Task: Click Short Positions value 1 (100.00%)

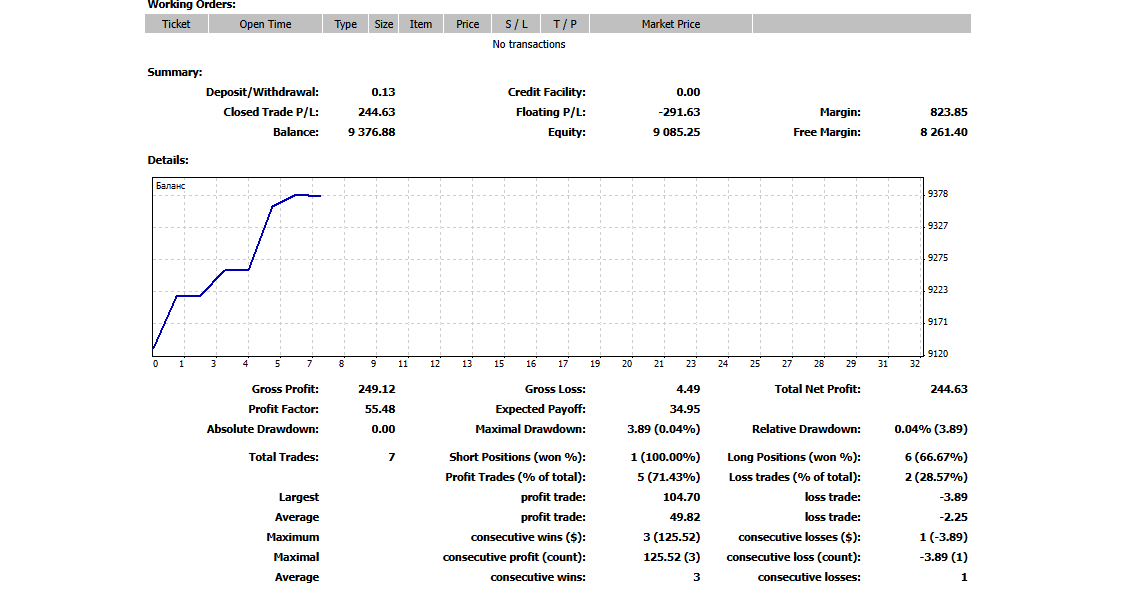Action: click(665, 458)
